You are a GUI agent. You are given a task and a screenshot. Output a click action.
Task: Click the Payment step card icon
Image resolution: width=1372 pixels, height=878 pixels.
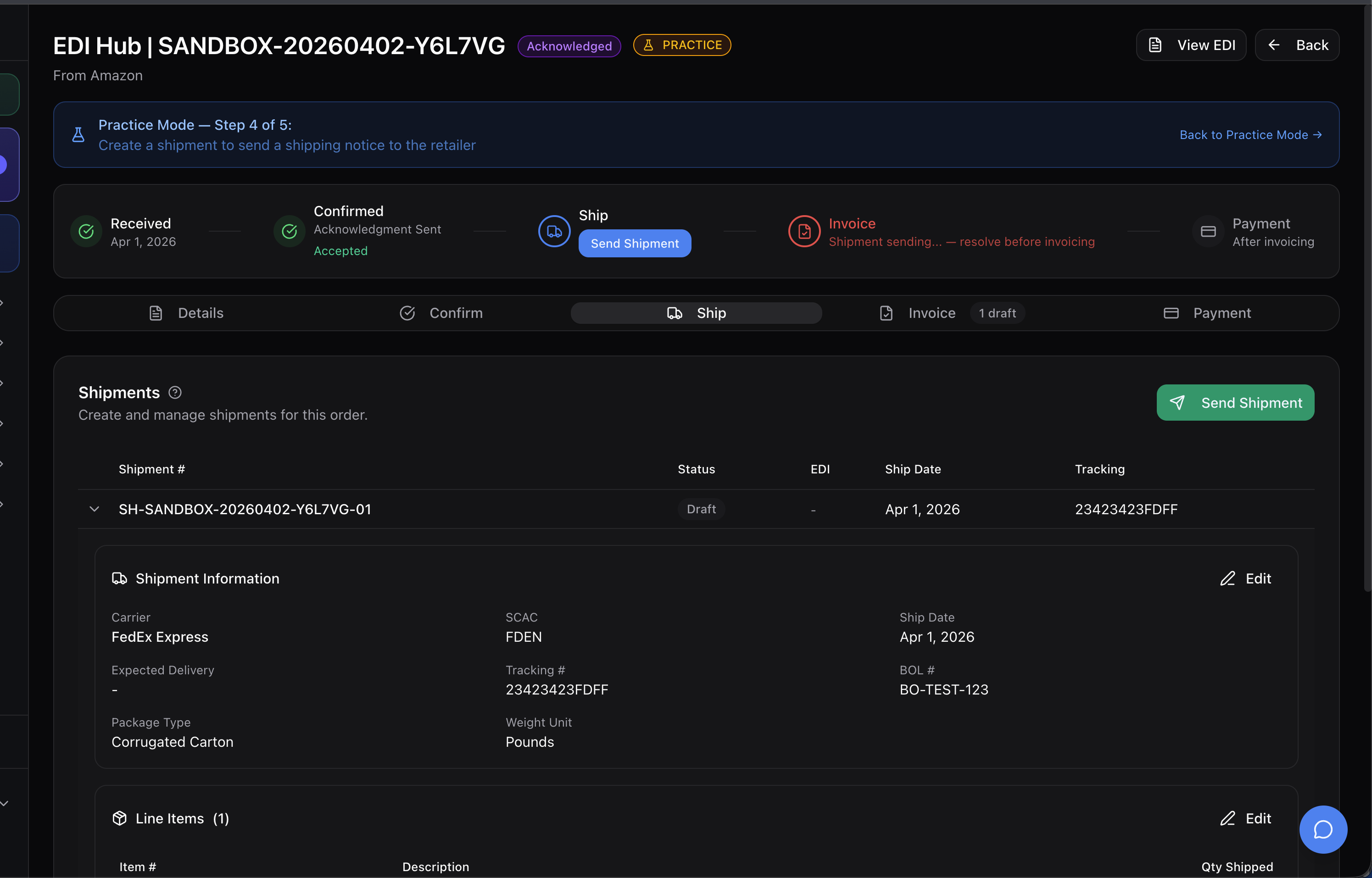tap(1208, 232)
